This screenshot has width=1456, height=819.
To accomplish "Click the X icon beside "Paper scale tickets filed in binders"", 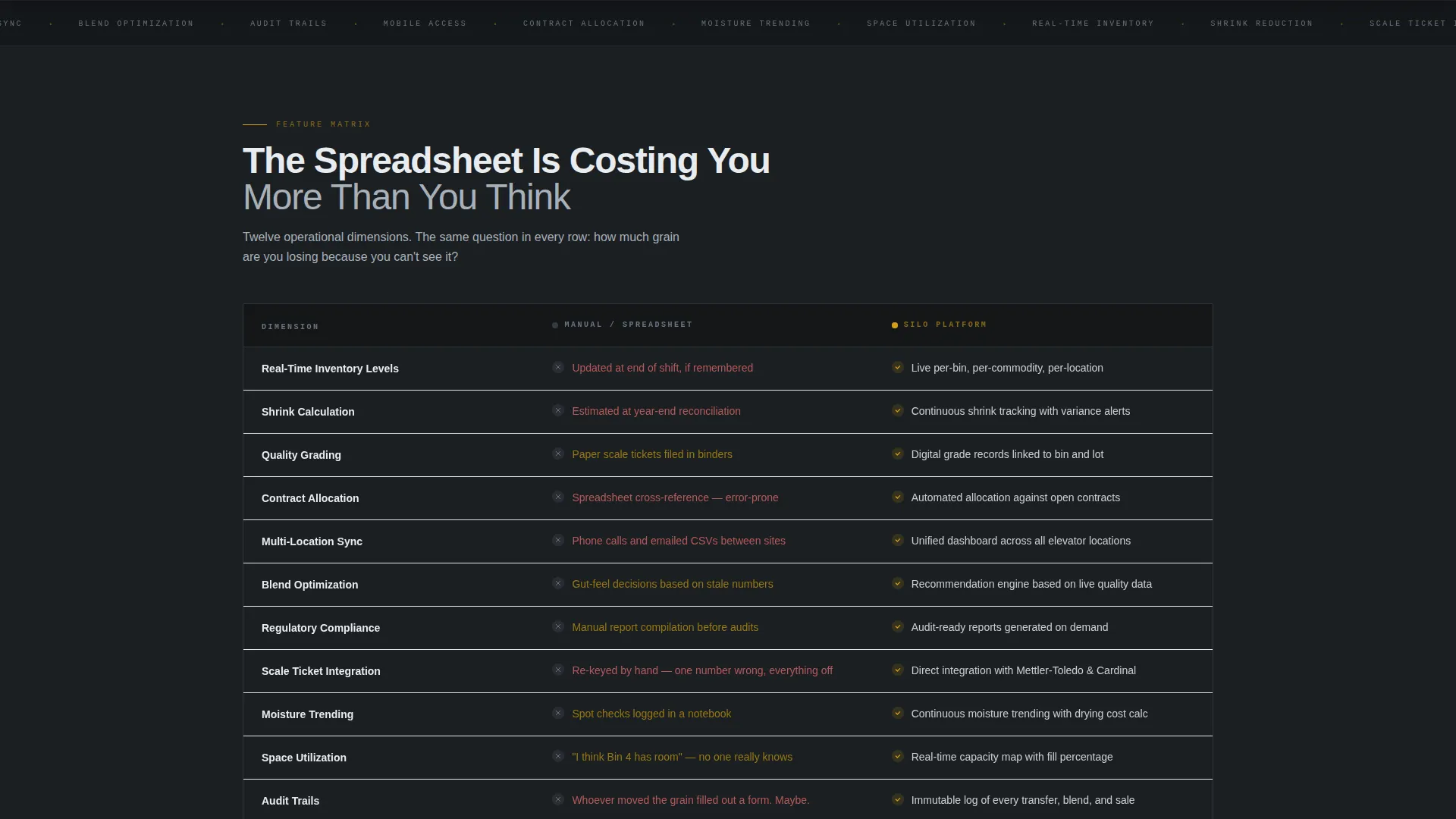I will tap(558, 454).
